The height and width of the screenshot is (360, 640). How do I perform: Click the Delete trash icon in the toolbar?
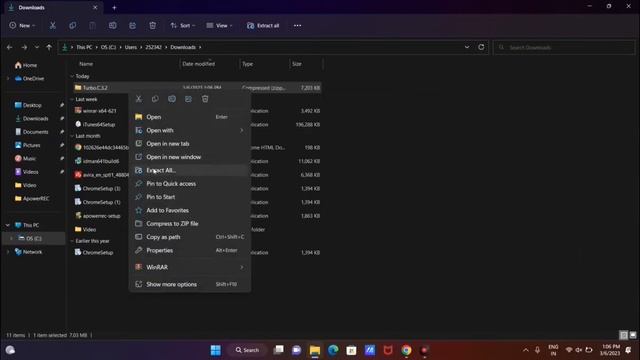[153, 25]
